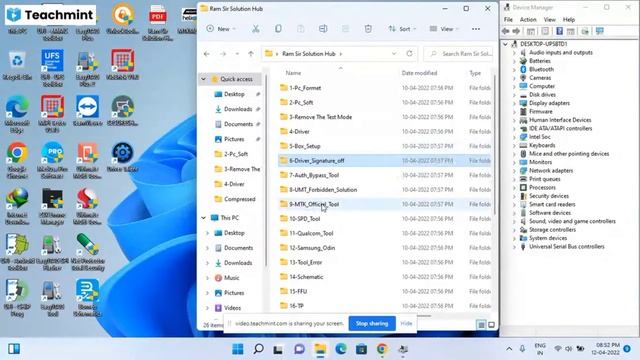The height and width of the screenshot is (360, 640).
Task: Click Device Manager back arrow toolbar icon
Action: [506, 31]
